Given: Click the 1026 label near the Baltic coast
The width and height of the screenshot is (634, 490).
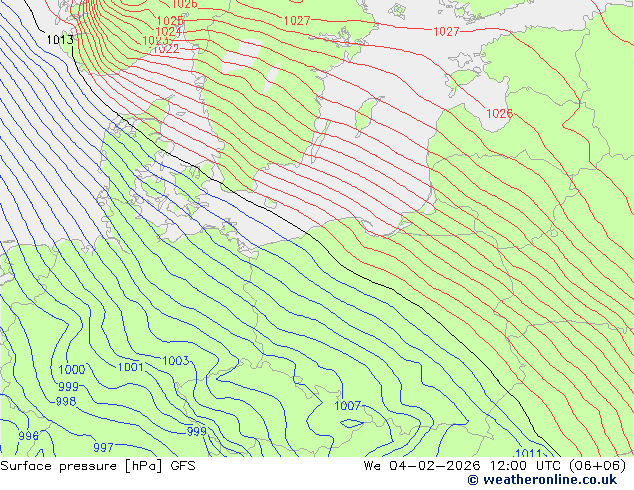Looking at the screenshot, I should (x=499, y=114).
